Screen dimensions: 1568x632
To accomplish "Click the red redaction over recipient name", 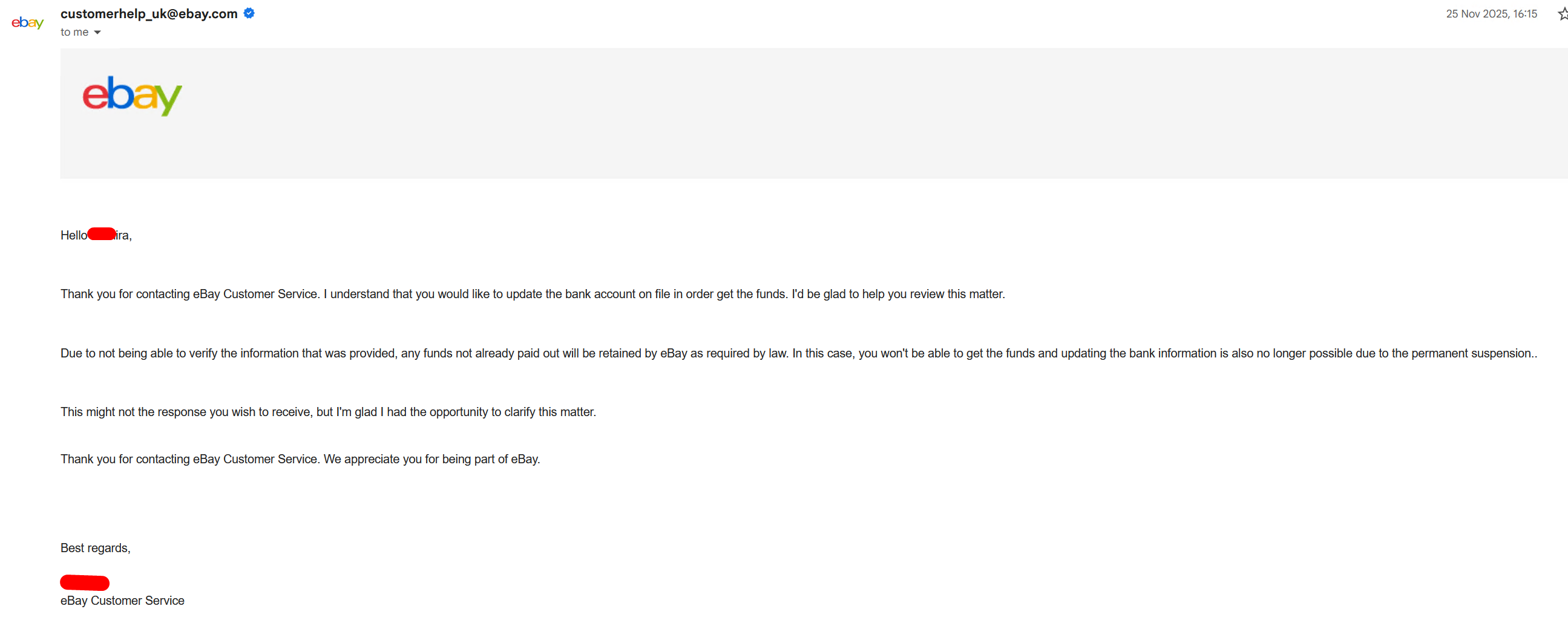I will [102, 233].
